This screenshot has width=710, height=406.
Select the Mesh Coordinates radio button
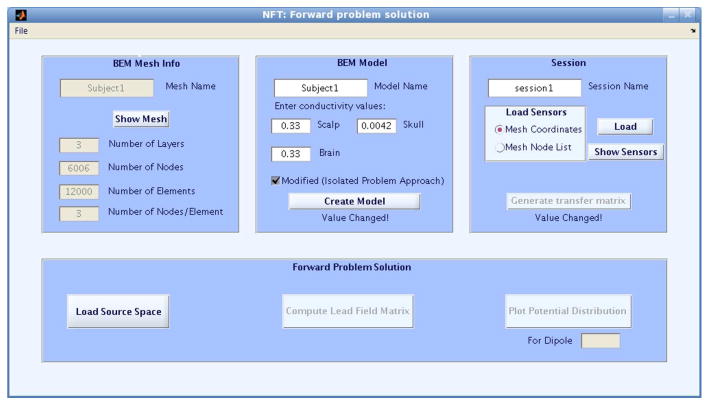pyautogui.click(x=499, y=129)
